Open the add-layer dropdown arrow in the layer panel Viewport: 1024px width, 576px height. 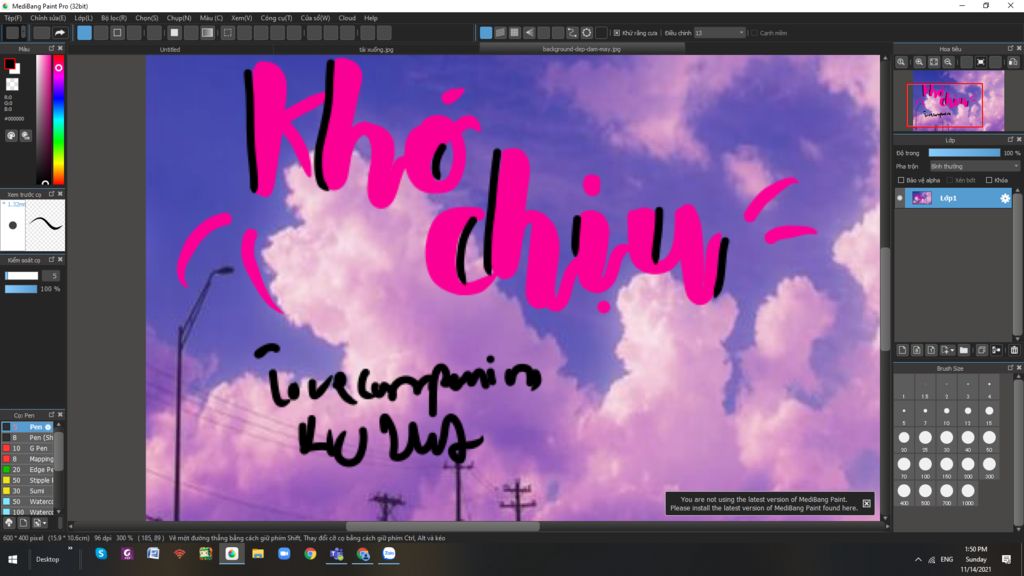pyautogui.click(x=952, y=351)
